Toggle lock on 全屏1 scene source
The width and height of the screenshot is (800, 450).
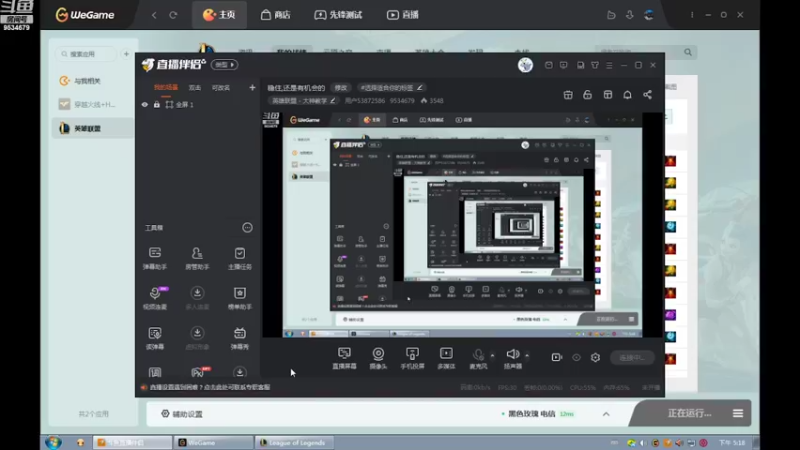click(157, 105)
